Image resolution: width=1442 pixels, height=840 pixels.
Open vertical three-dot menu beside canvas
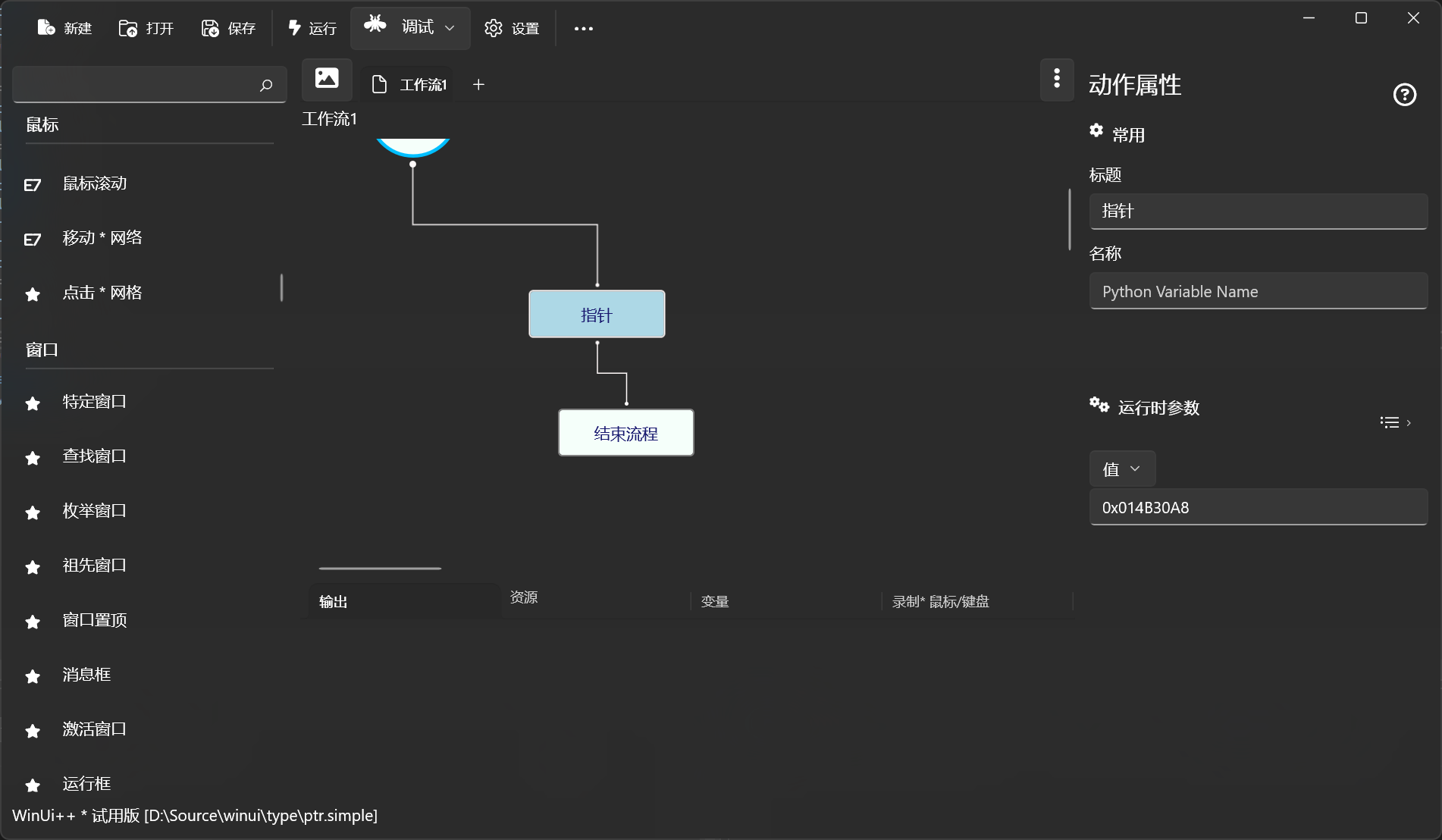pos(1057,79)
